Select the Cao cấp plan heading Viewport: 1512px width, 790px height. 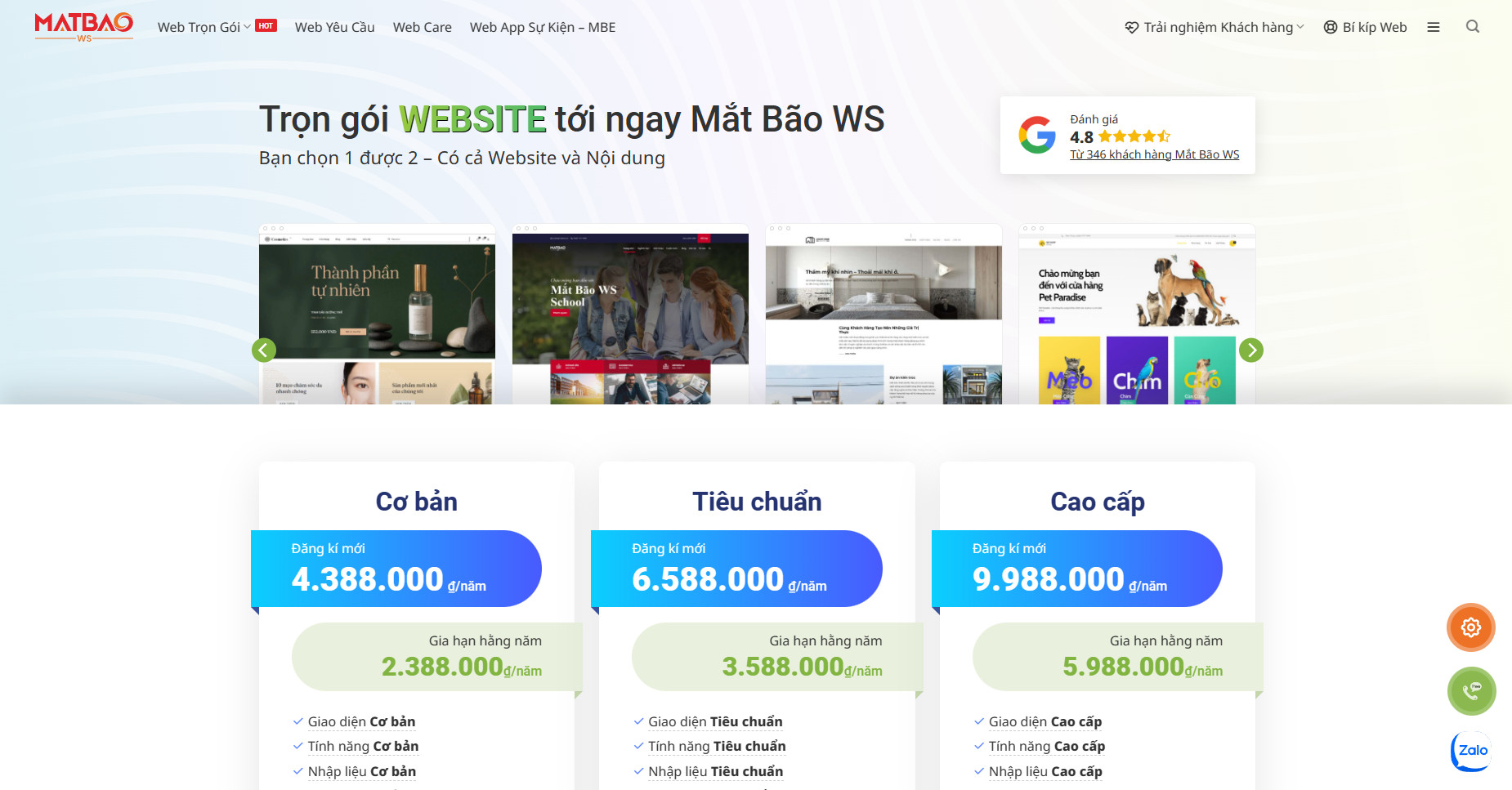1098,502
